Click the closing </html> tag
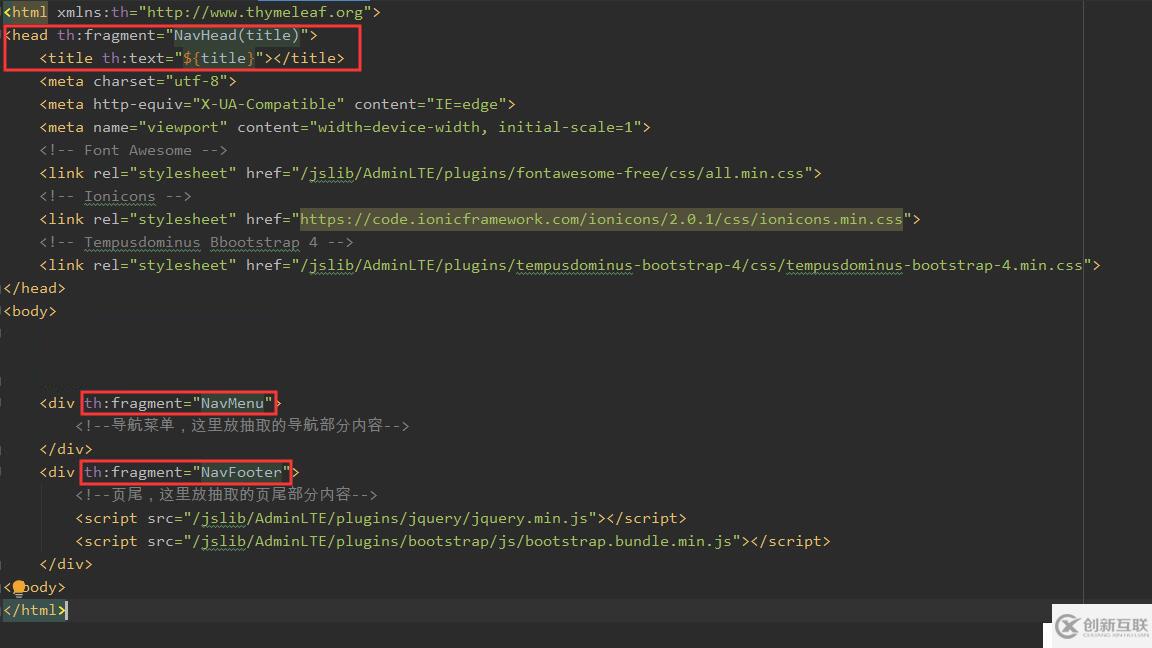The image size is (1152, 648). [x=35, y=610]
